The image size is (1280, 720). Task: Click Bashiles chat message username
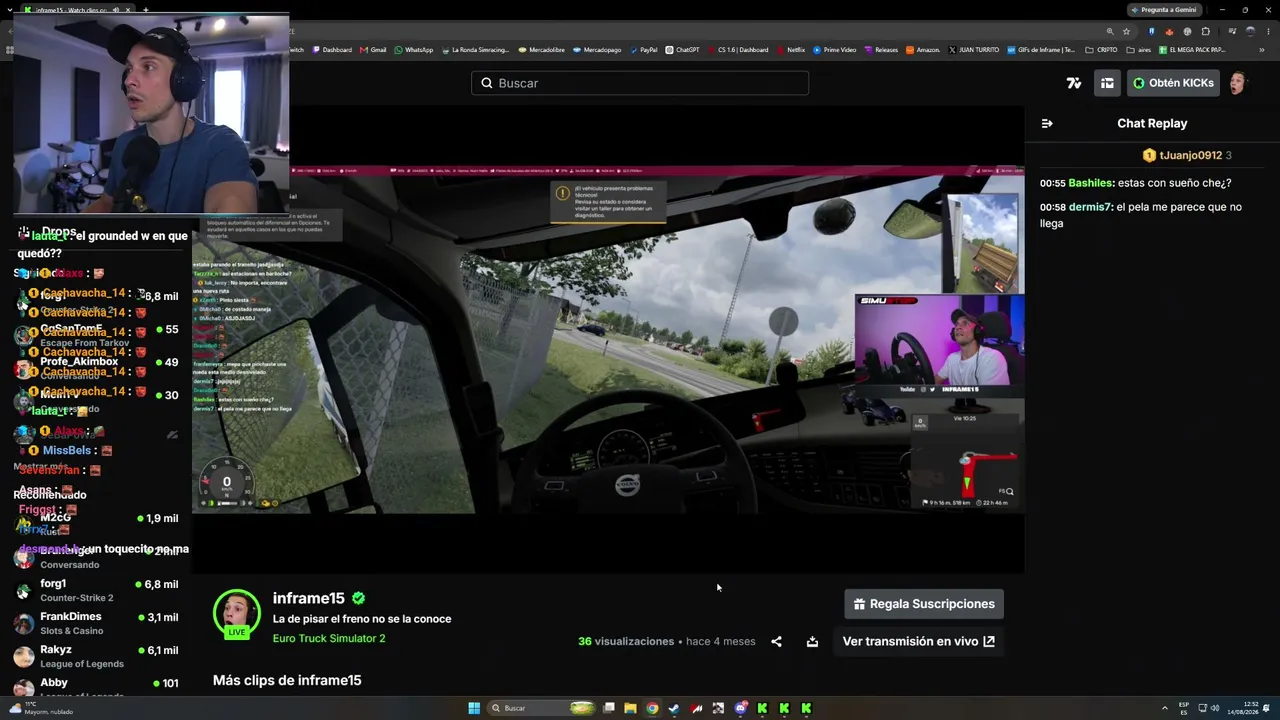(x=1090, y=183)
